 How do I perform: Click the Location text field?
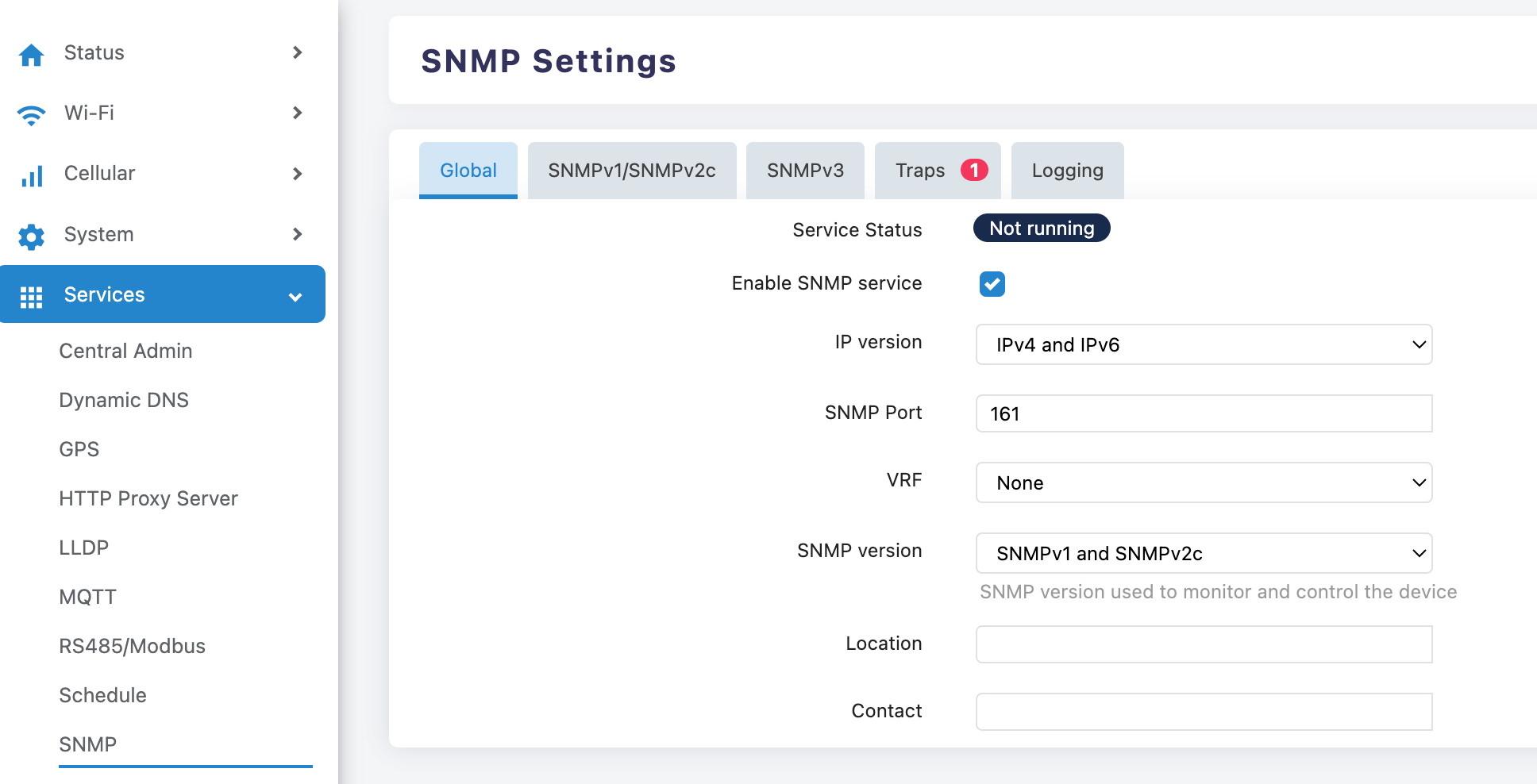(x=1204, y=644)
